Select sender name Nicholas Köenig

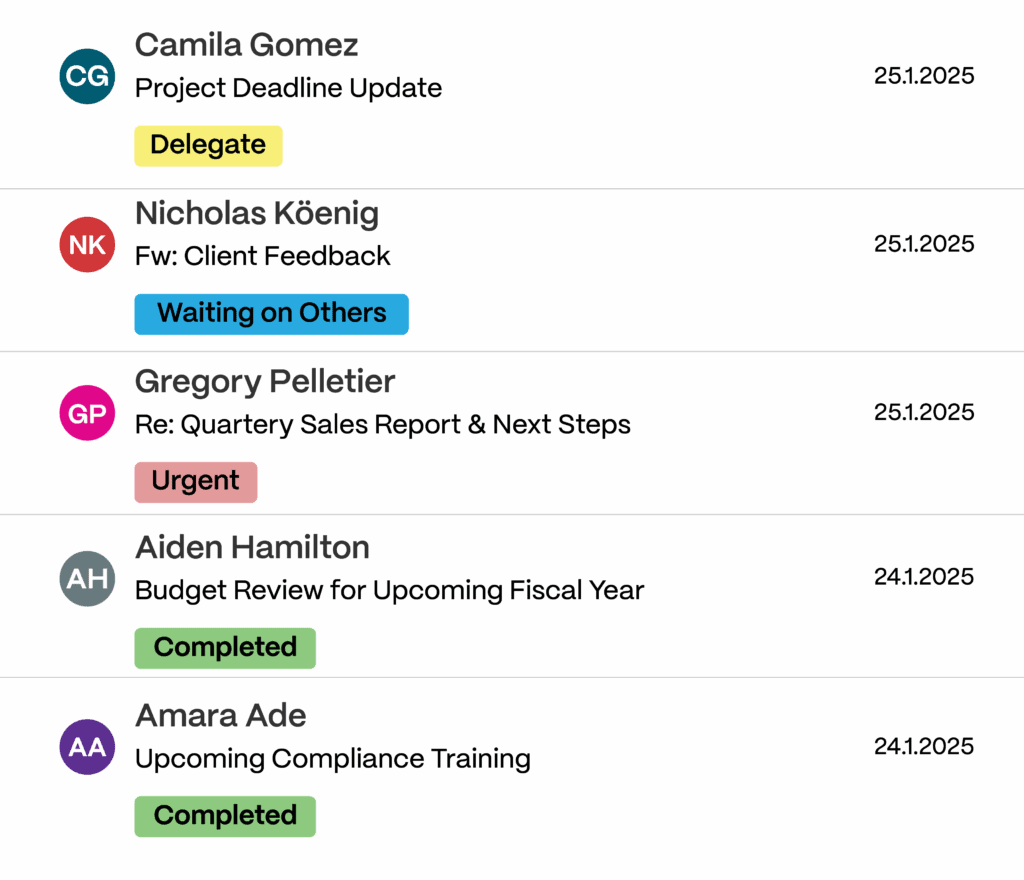pyautogui.click(x=256, y=213)
